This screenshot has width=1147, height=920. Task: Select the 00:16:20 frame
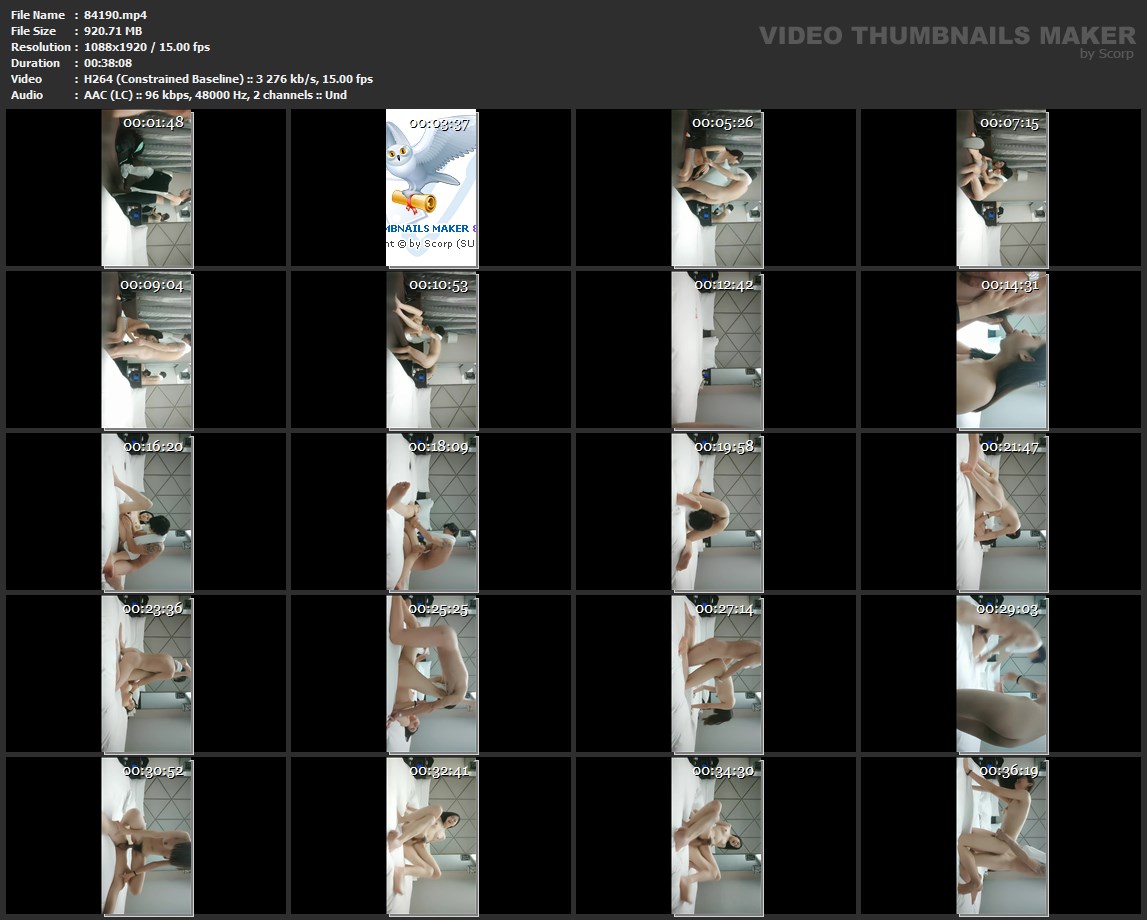click(147, 512)
